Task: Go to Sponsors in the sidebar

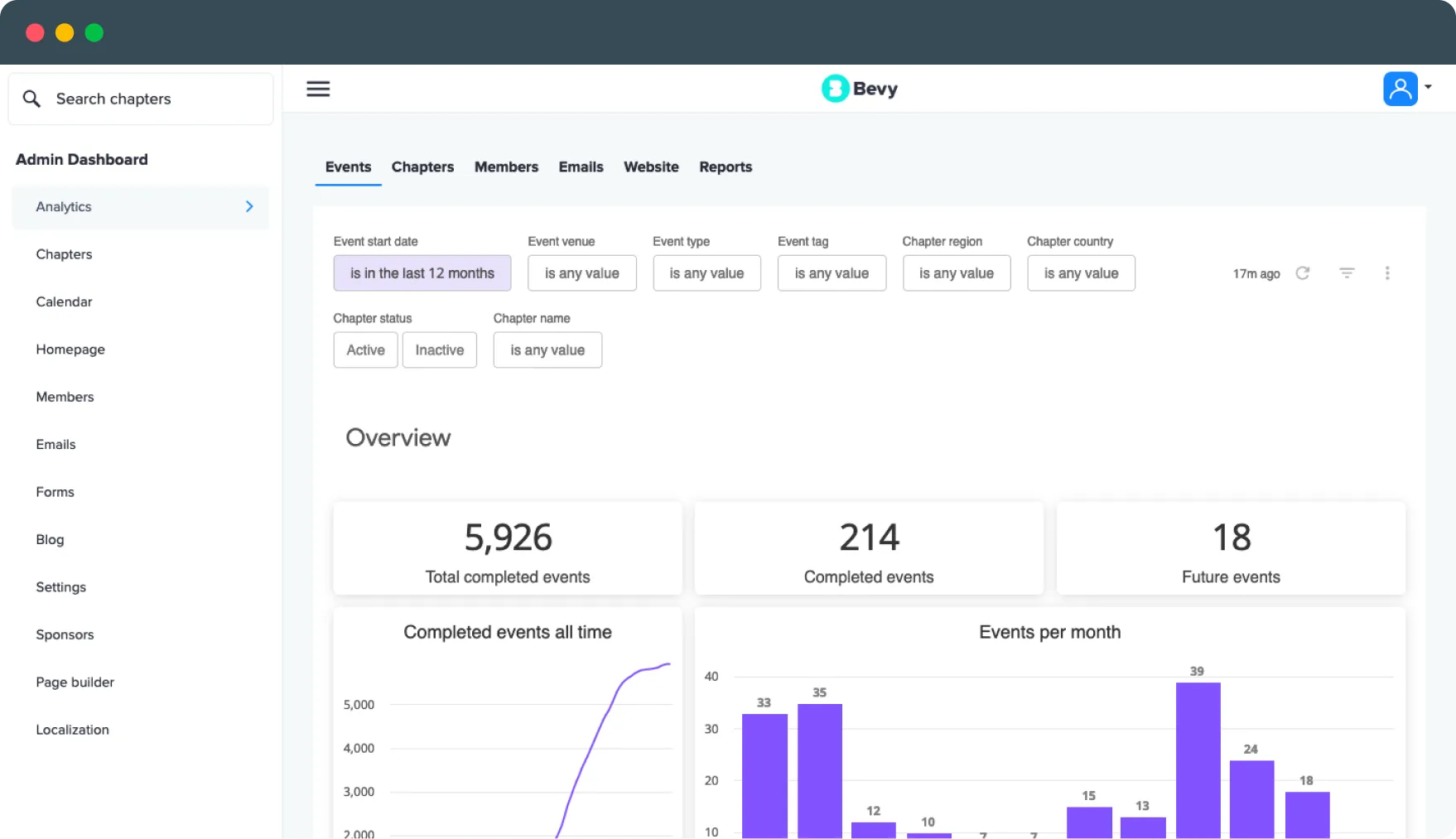Action: click(65, 635)
